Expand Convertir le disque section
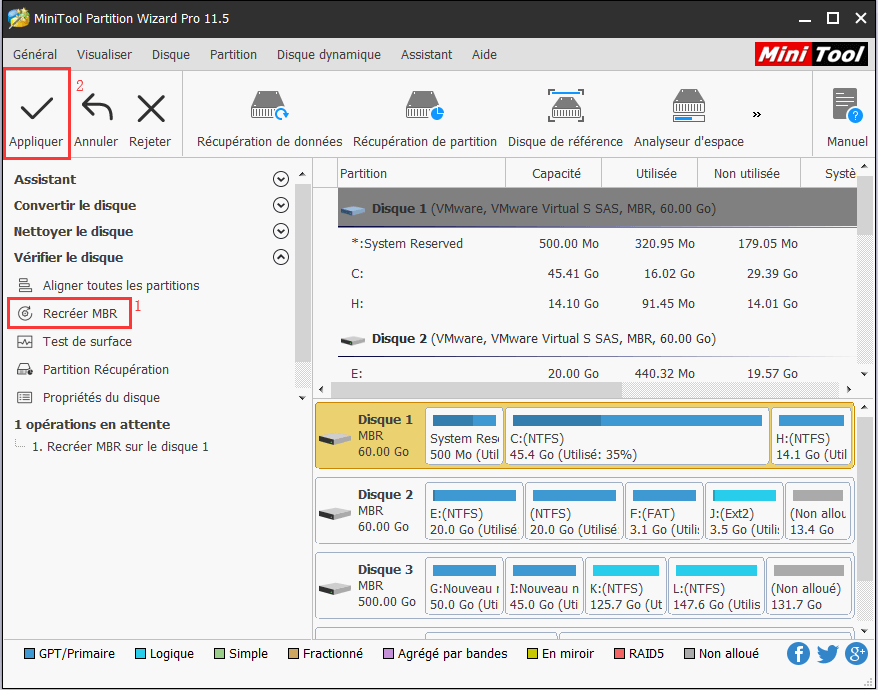The width and height of the screenshot is (878, 690). (x=281, y=205)
